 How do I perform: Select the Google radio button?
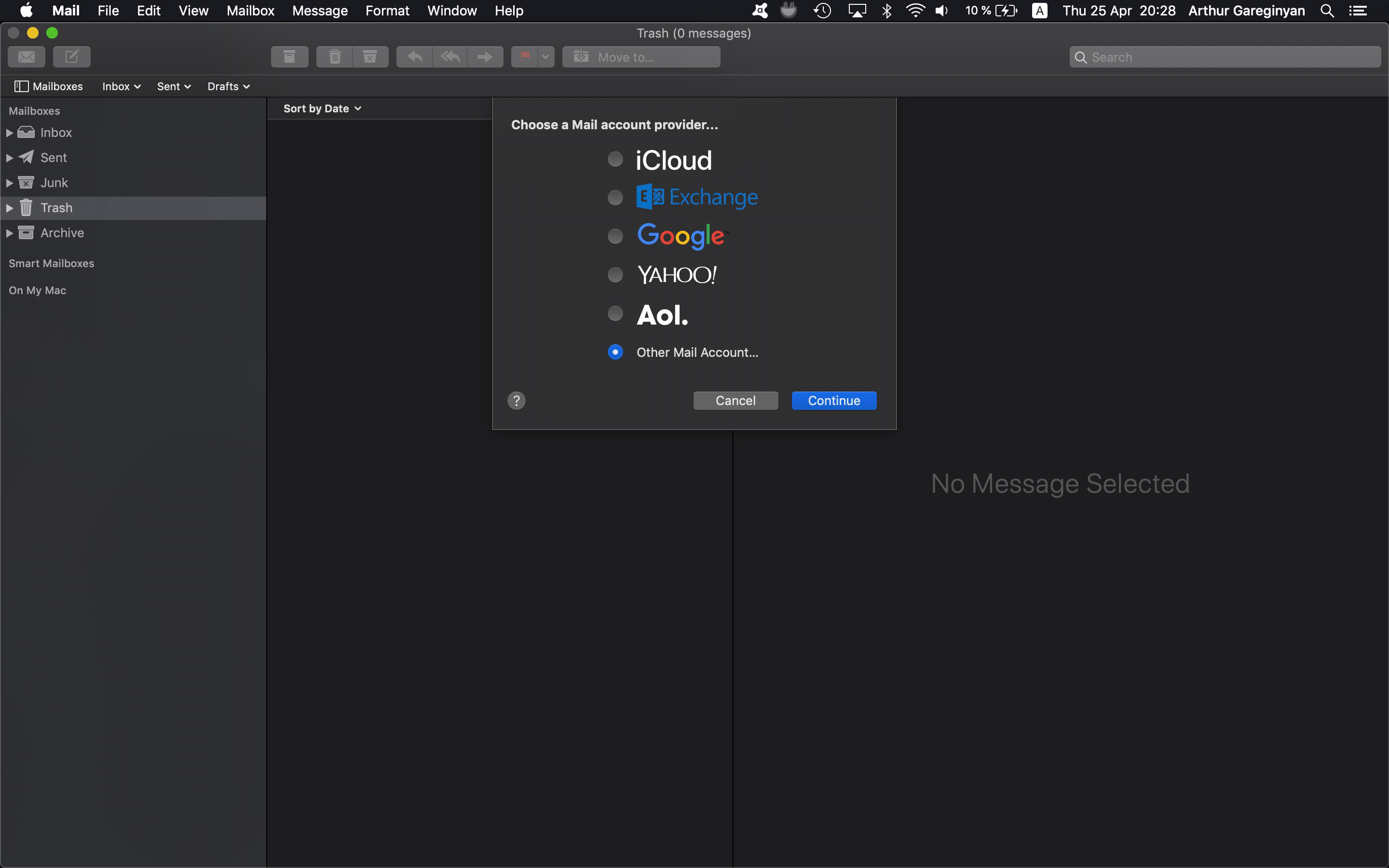615,236
